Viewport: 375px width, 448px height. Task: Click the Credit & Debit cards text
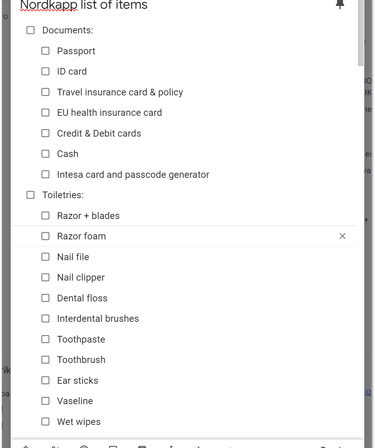[x=99, y=133]
